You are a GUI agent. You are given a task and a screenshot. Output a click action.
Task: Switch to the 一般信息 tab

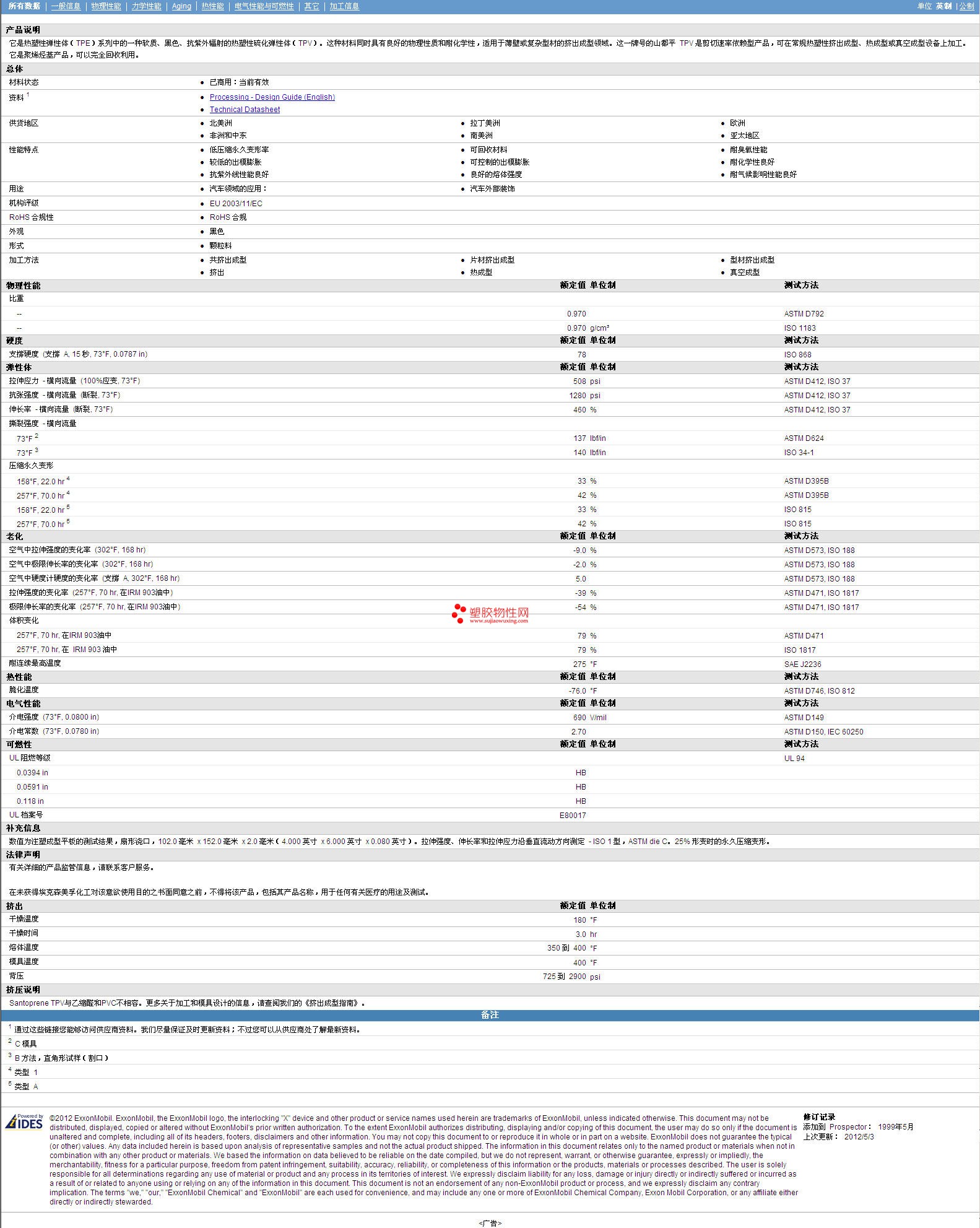(x=66, y=6)
